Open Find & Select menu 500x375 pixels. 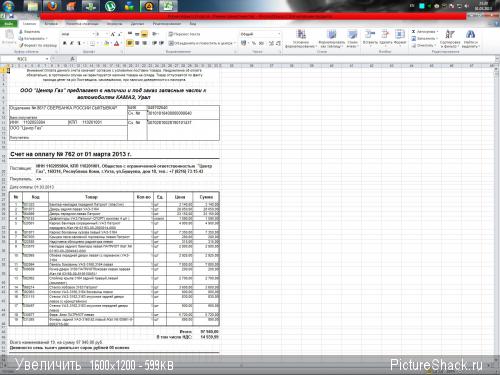click(x=470, y=38)
